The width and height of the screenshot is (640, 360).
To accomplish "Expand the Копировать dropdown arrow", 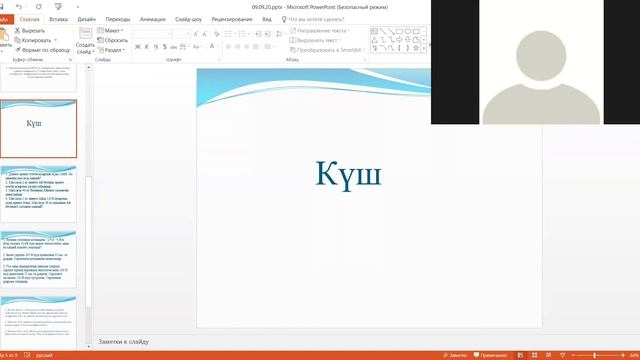I will click(x=56, y=40).
